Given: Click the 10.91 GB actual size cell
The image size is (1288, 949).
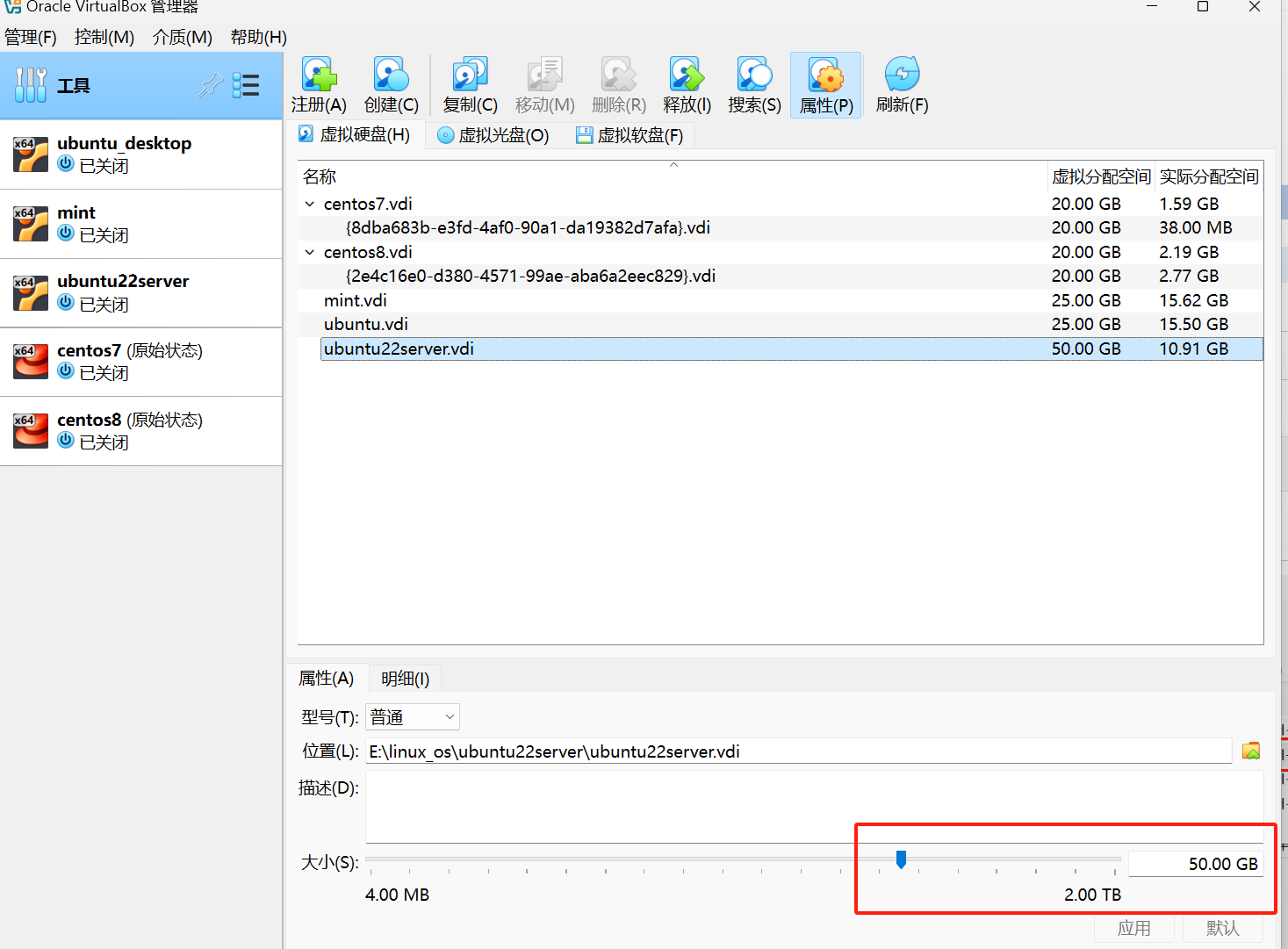Looking at the screenshot, I should point(1194,349).
